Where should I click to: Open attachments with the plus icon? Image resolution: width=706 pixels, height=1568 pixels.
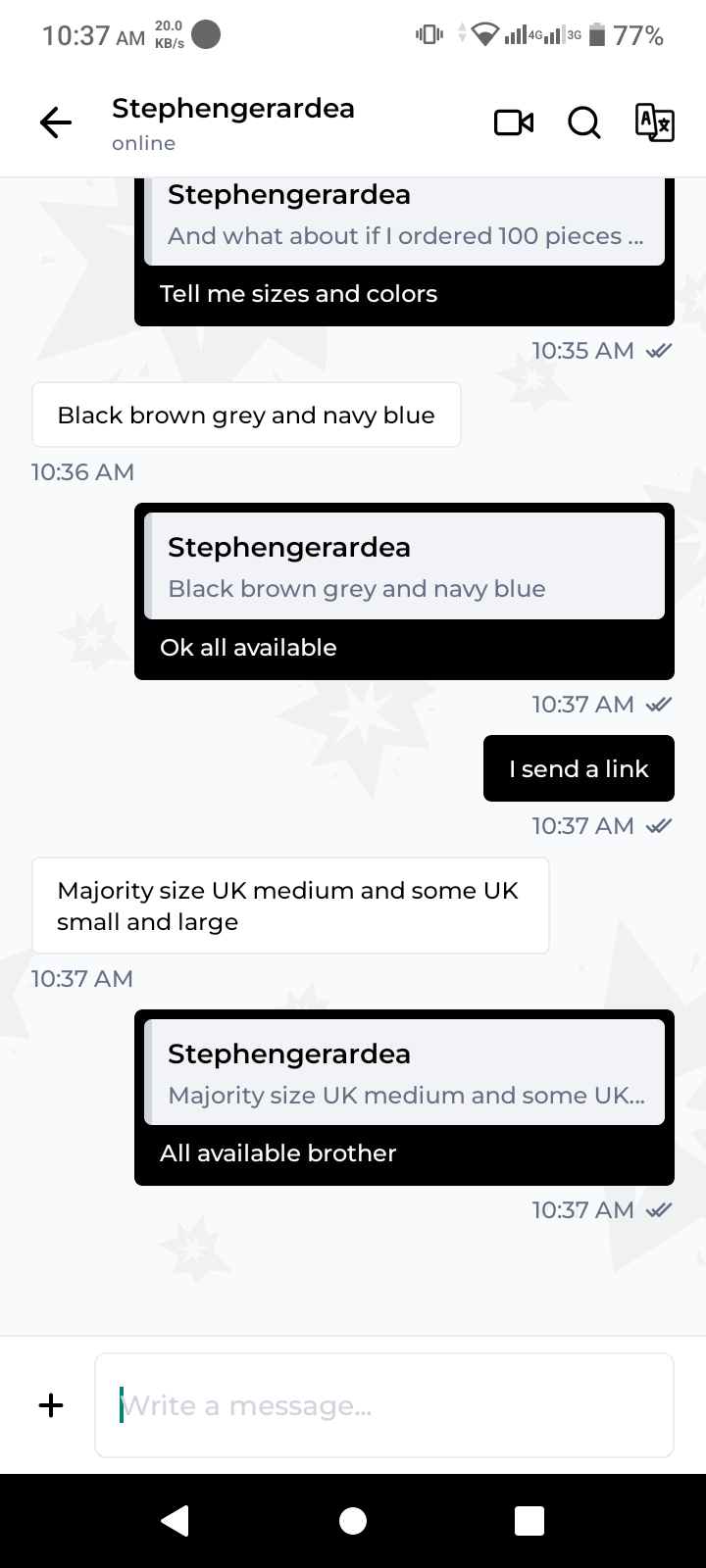[x=51, y=1405]
